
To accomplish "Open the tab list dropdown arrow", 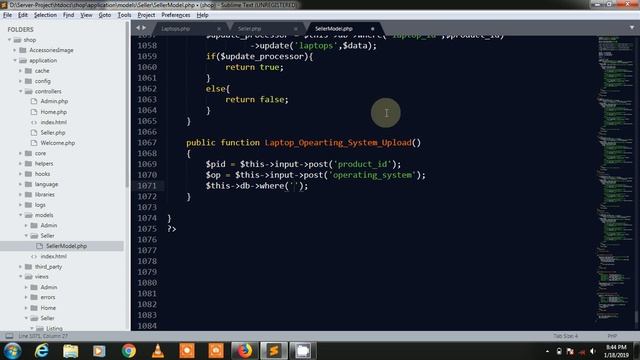I will click(x=632, y=28).
